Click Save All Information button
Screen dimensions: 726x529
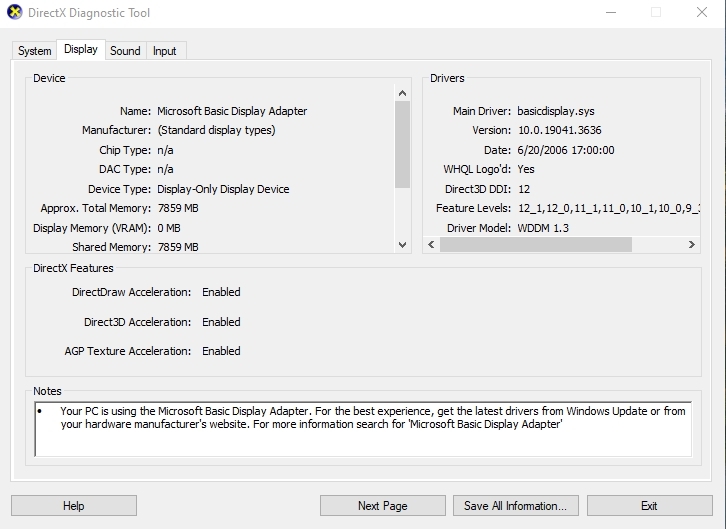(515, 505)
